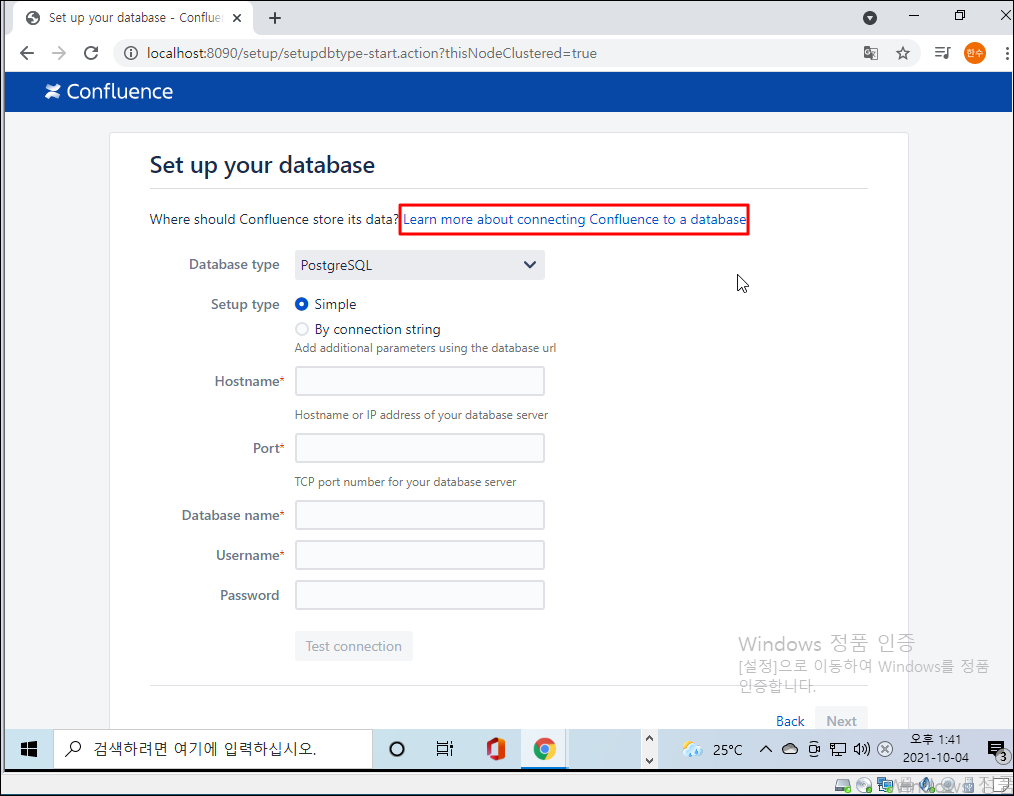1014x796 pixels.
Task: Select By connection string setup type
Action: (301, 329)
